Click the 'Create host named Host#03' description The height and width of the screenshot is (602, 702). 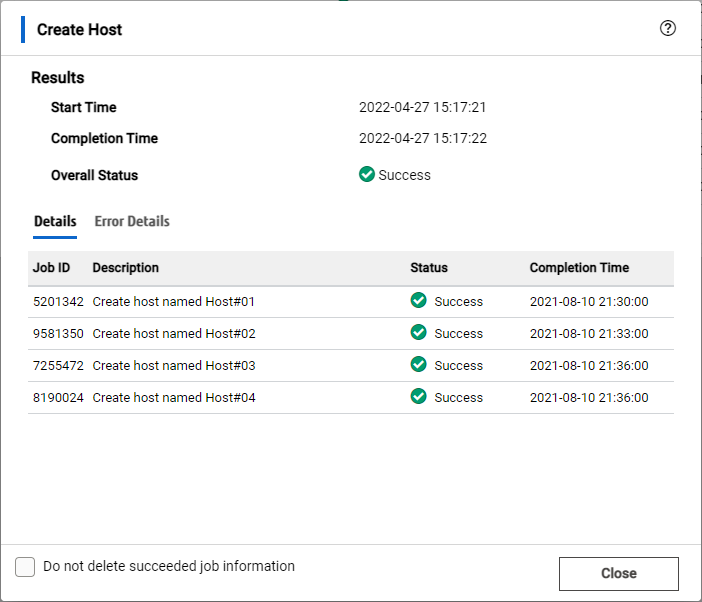174,365
